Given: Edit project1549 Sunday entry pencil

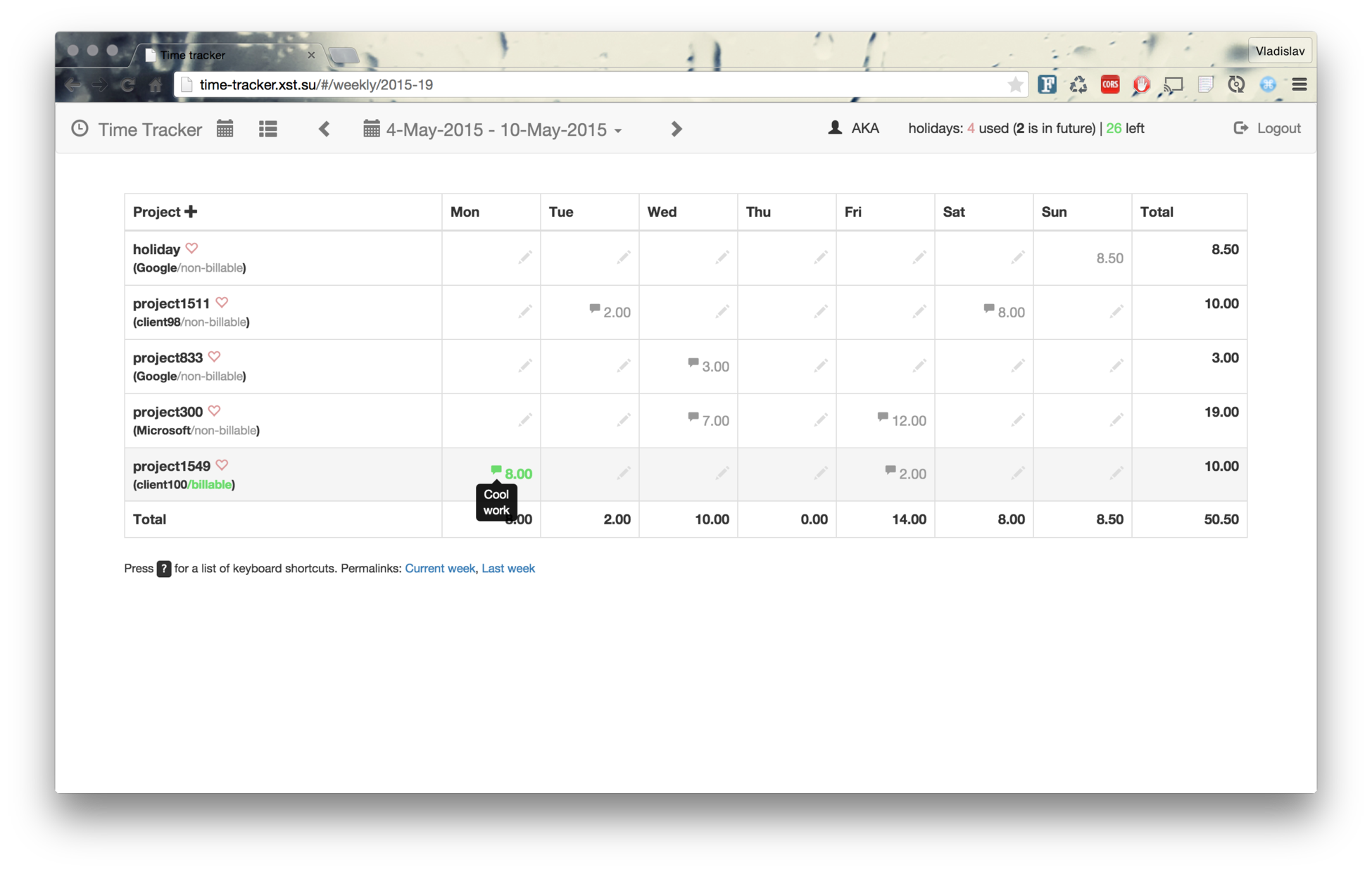Looking at the screenshot, I should (1116, 474).
